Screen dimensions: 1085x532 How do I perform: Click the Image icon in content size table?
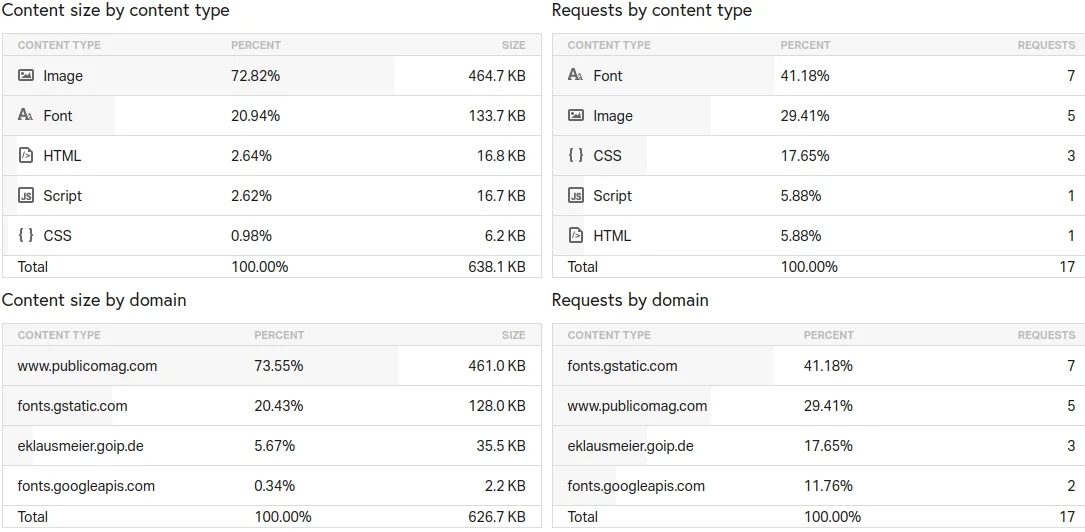26,76
